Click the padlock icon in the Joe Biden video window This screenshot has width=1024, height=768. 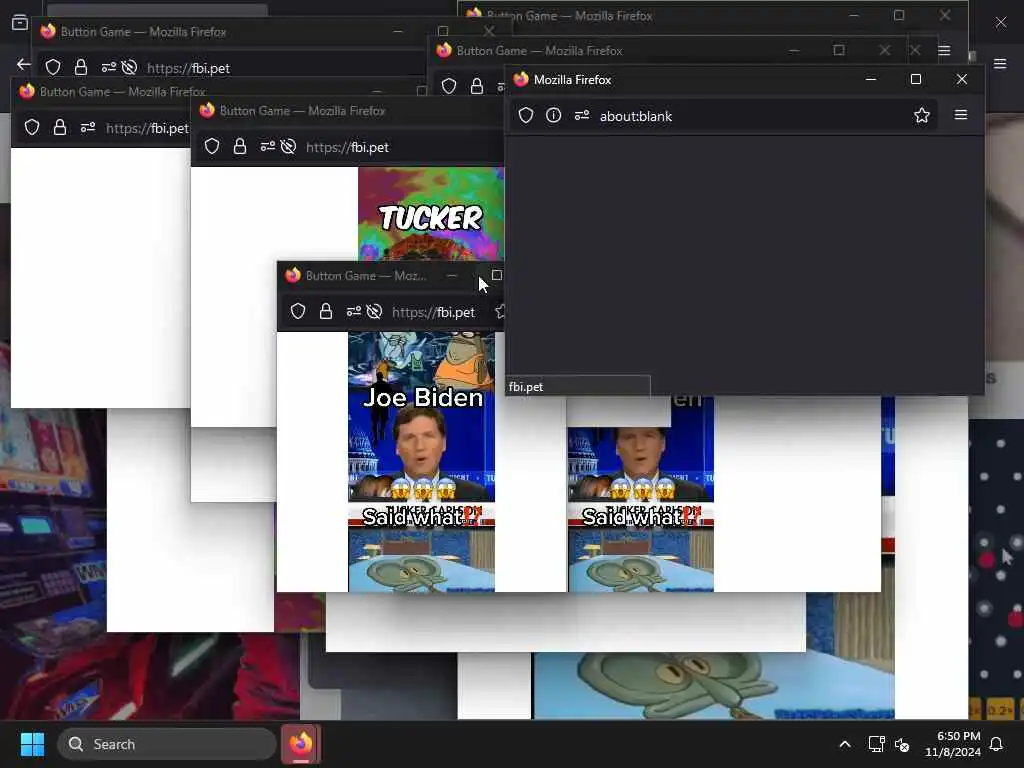[x=326, y=312]
